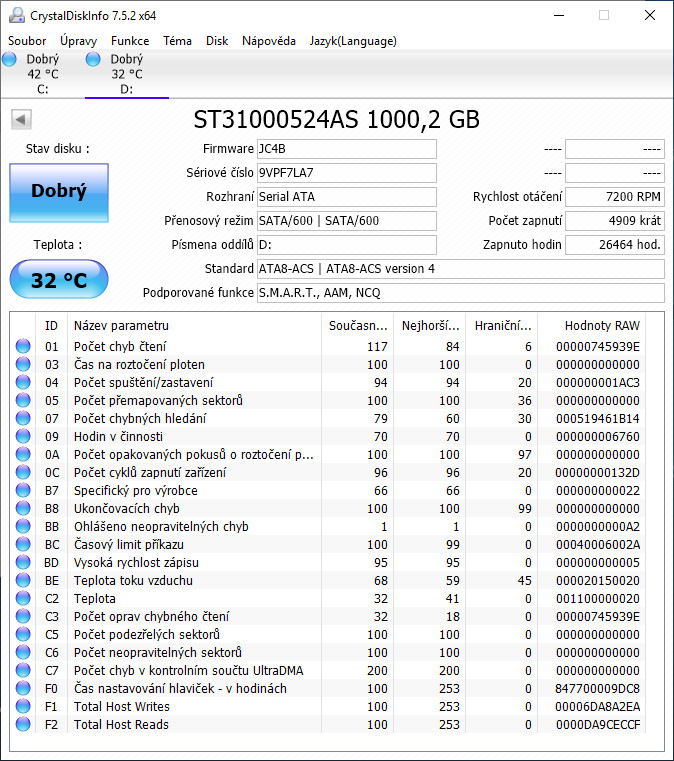Click the previous disk arrow icon
674x761 pixels.
(20, 120)
